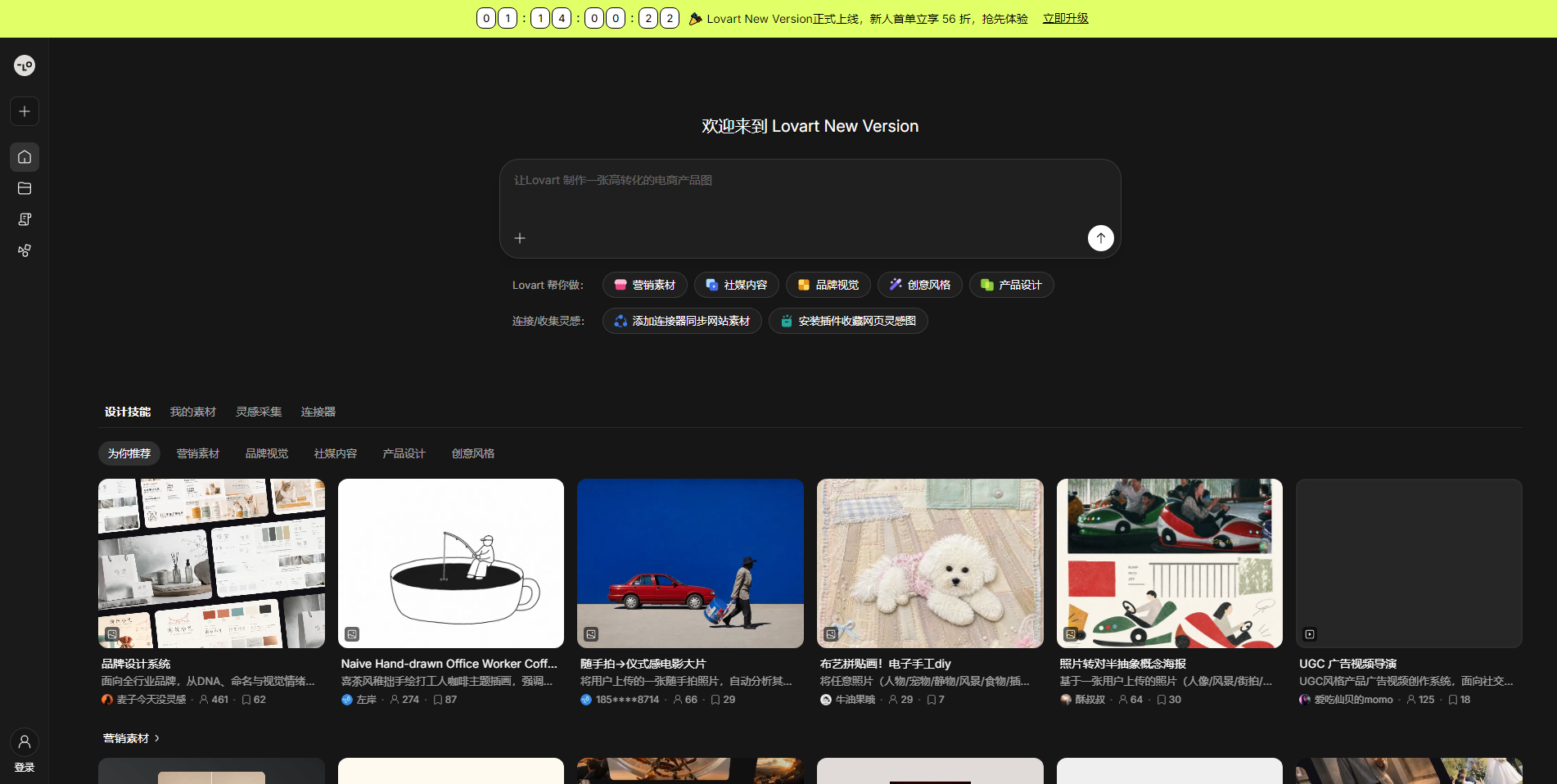Screen dimensions: 1557x784
Task: Click the author name "酥叔叔"
Action: click(1090, 700)
